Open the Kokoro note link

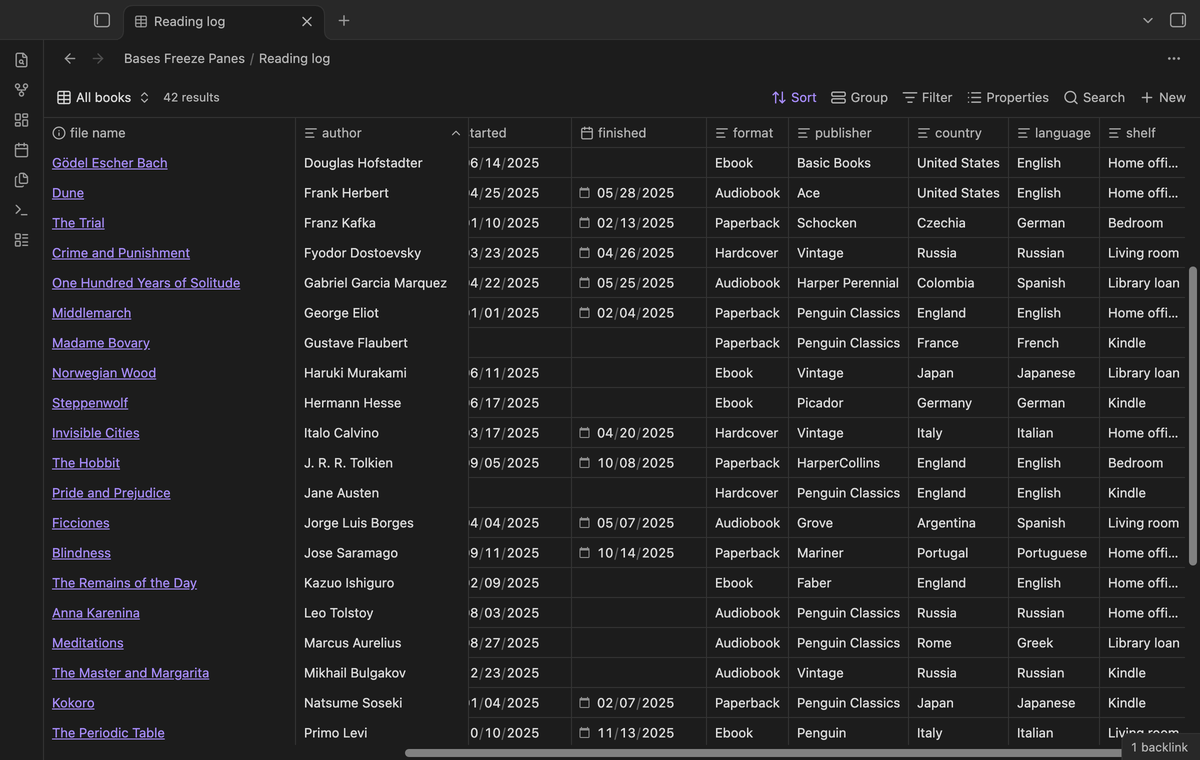[x=73, y=703]
